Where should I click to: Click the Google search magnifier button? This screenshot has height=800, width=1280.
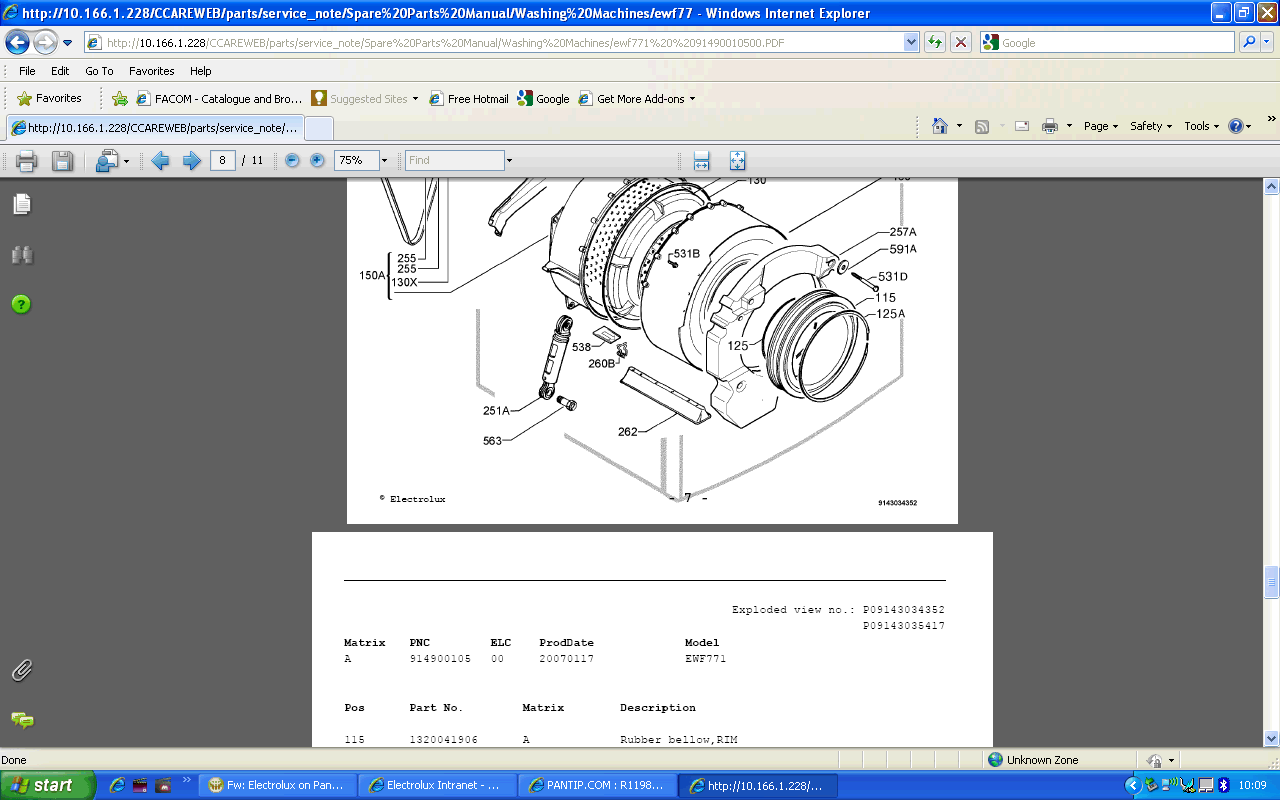[1249, 42]
